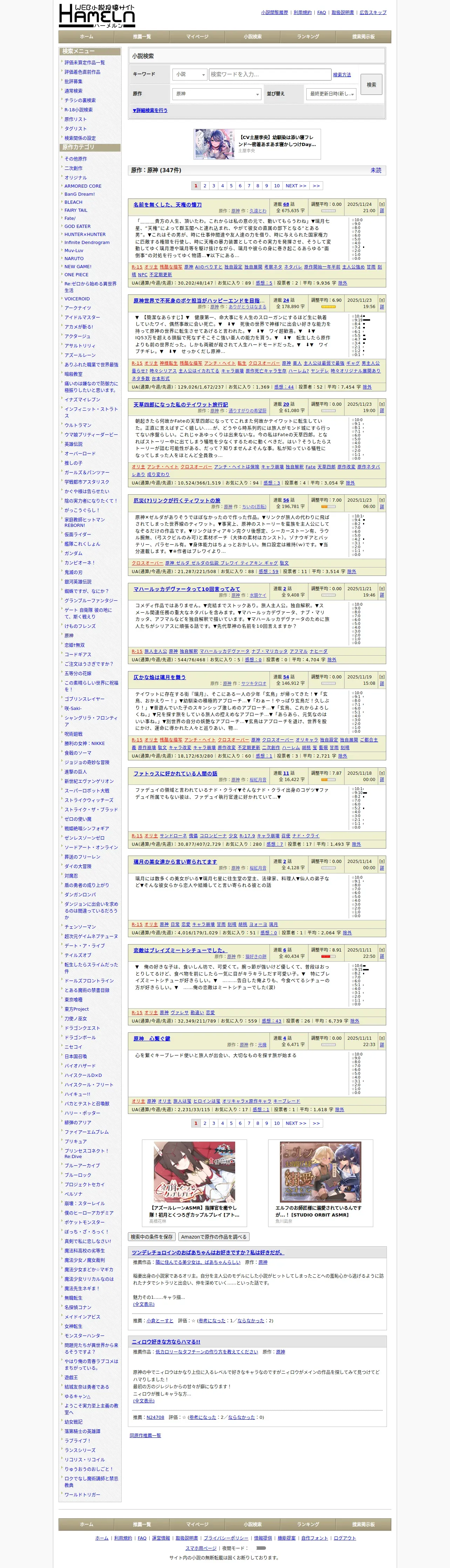Click the [!] icon for マハールッカデヴァータって10回言ってみて
Screen dimensions: 450x1568
point(382,588)
